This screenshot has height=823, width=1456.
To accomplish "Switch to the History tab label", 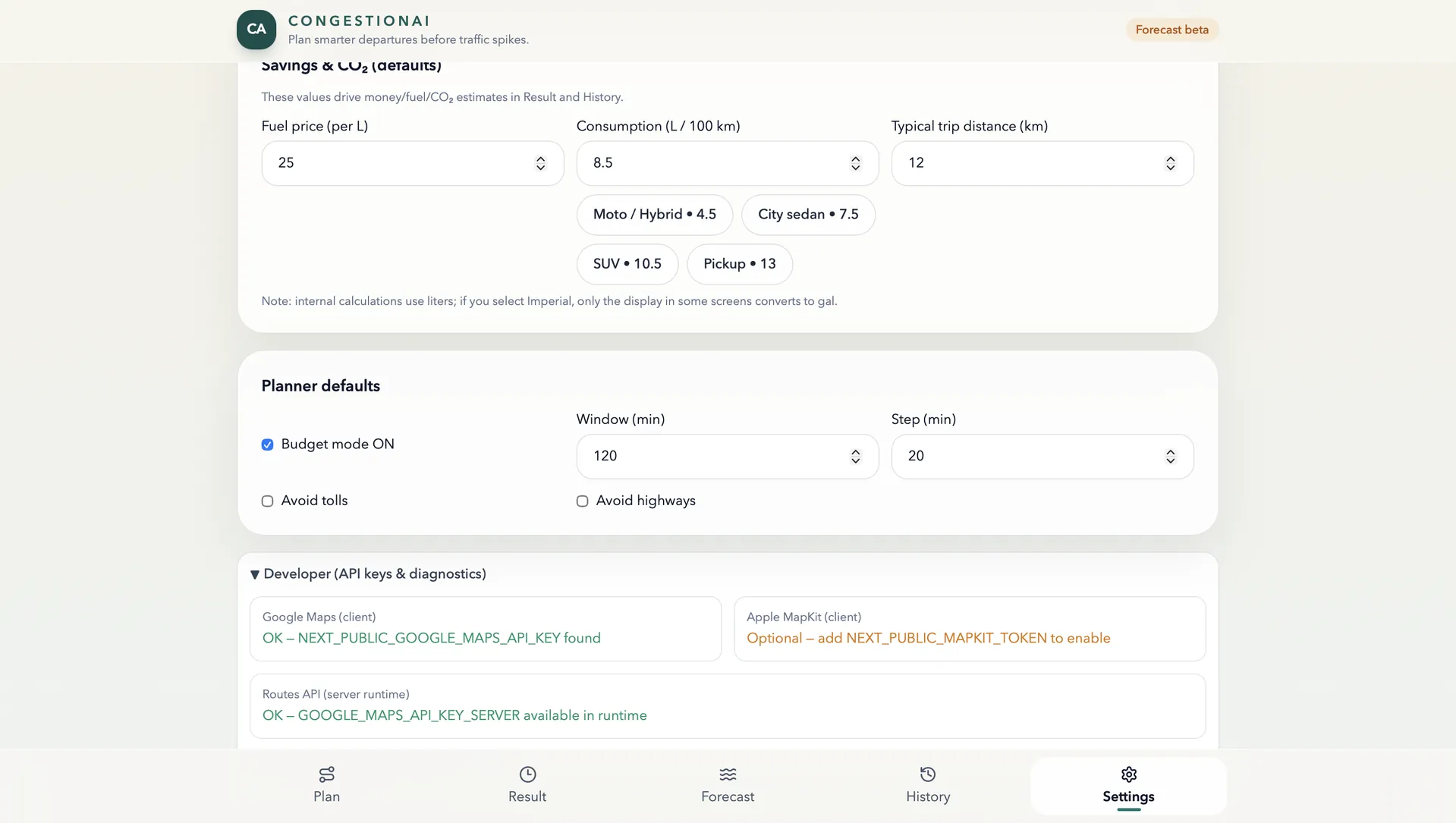I will 928,796.
